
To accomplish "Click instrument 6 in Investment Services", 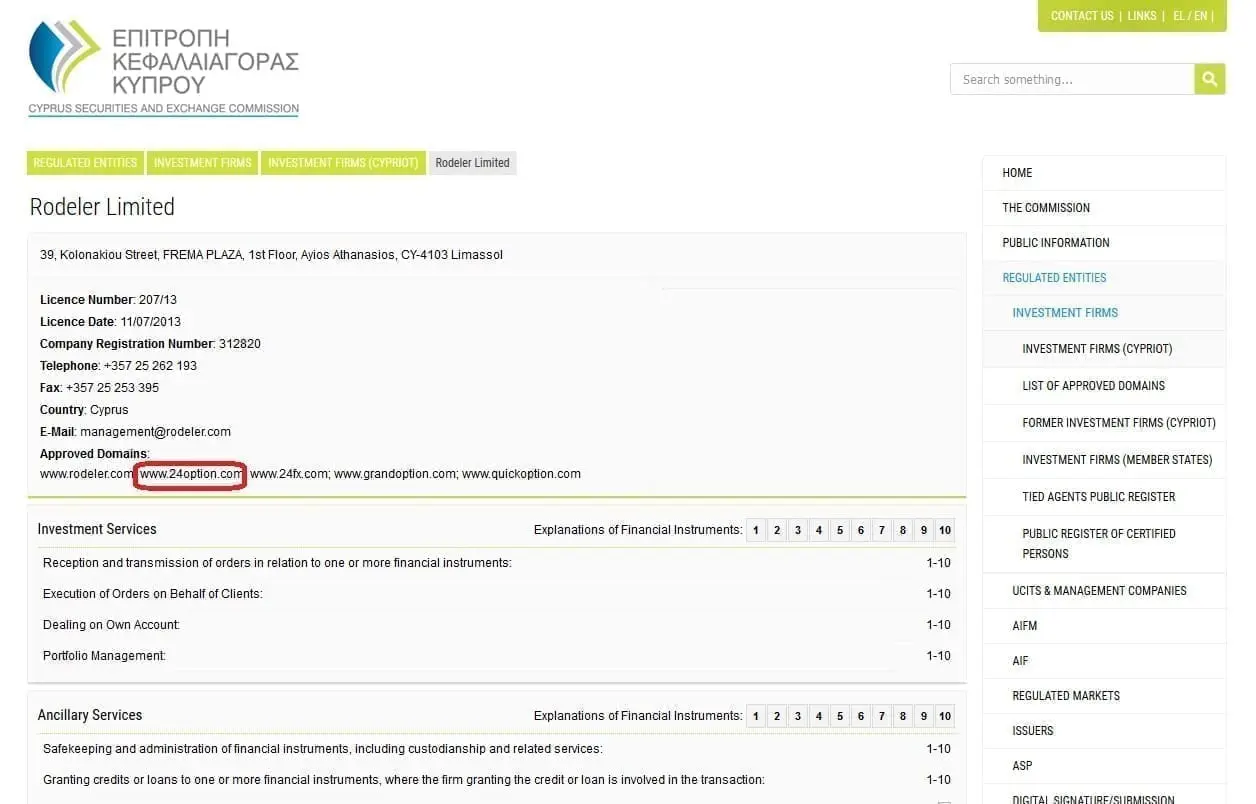I will (x=861, y=531).
